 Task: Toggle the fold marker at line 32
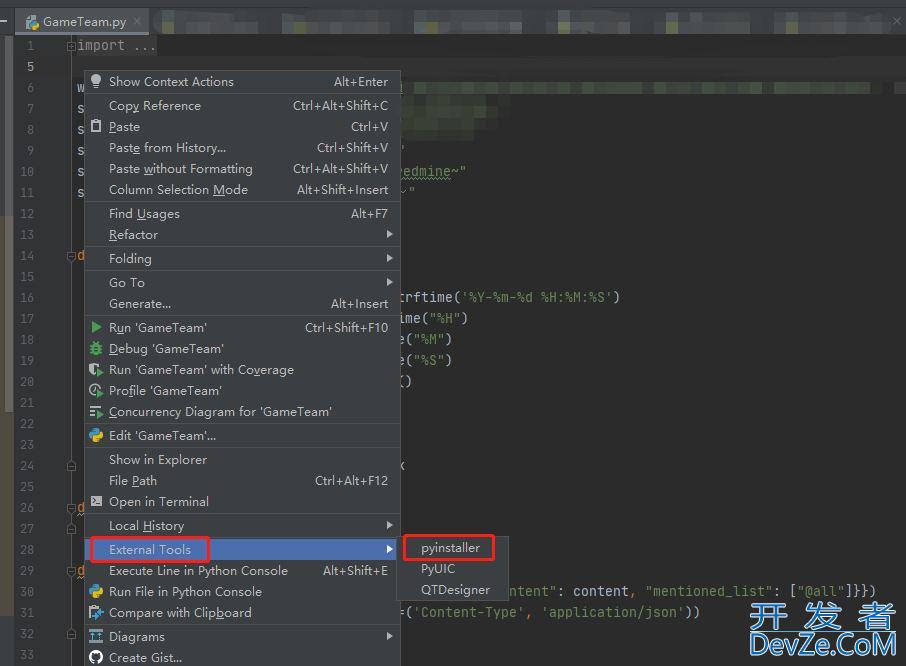click(71, 634)
